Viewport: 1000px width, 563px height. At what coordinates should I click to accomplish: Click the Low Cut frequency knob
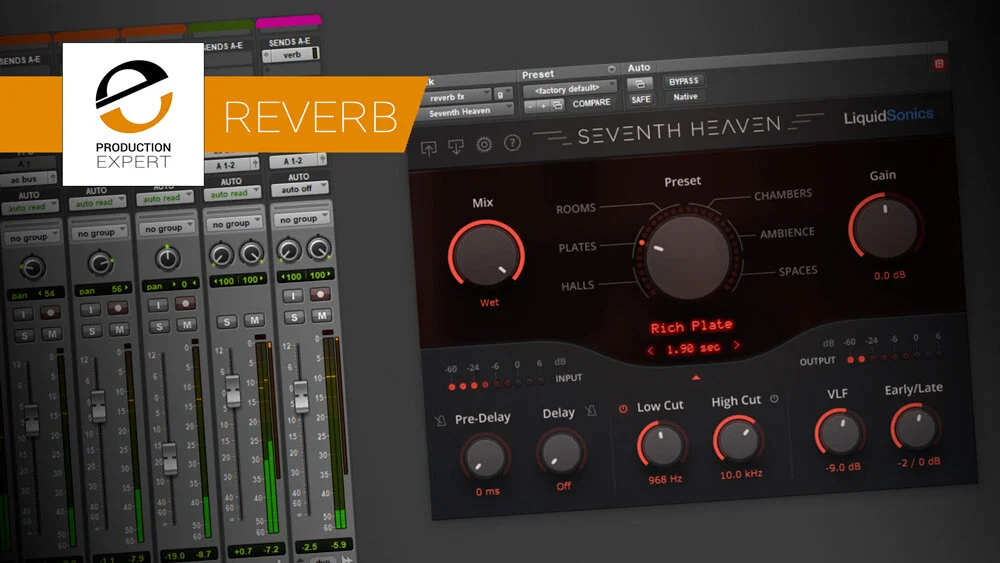(661, 444)
